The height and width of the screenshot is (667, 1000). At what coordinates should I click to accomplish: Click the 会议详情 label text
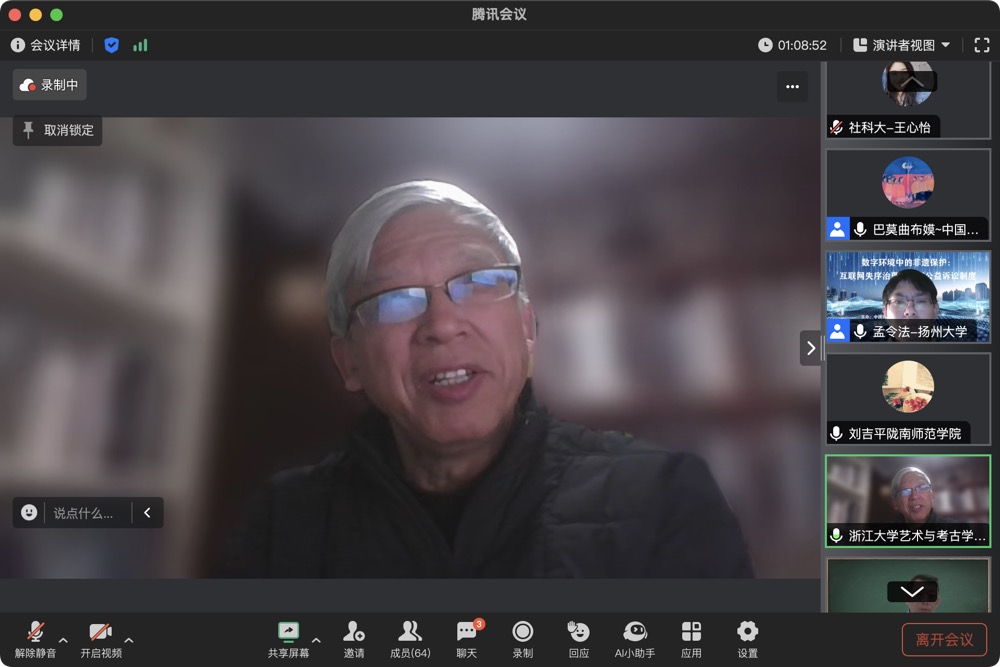click(x=55, y=45)
